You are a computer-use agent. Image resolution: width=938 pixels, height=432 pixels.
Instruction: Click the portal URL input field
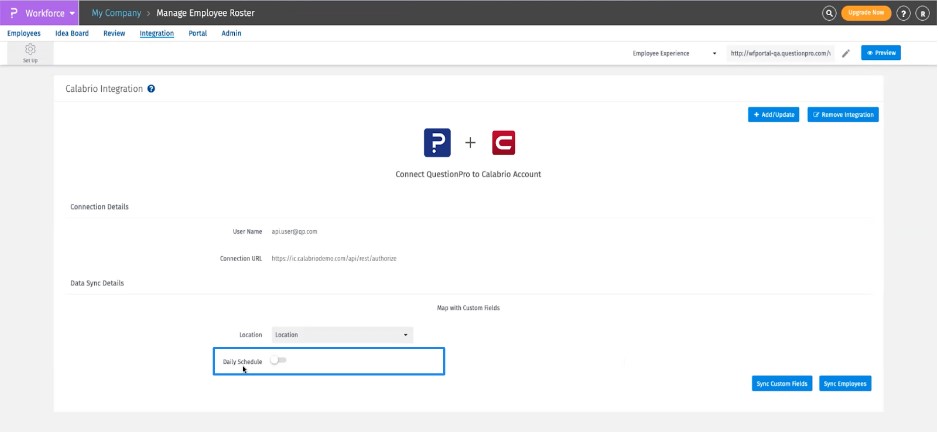pos(780,53)
